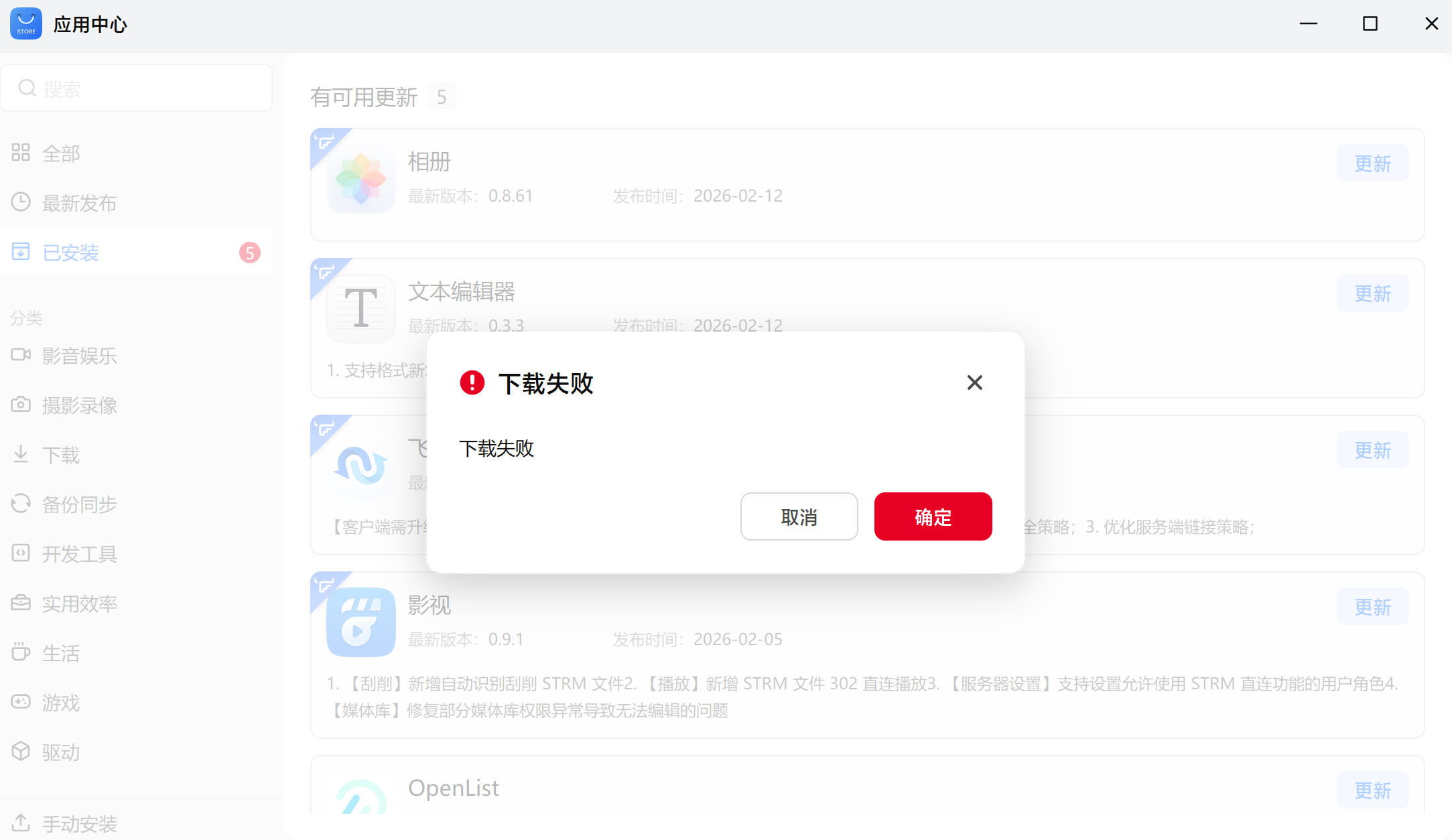Click the 影视 app icon
The width and height of the screenshot is (1452, 840).
pos(360,622)
